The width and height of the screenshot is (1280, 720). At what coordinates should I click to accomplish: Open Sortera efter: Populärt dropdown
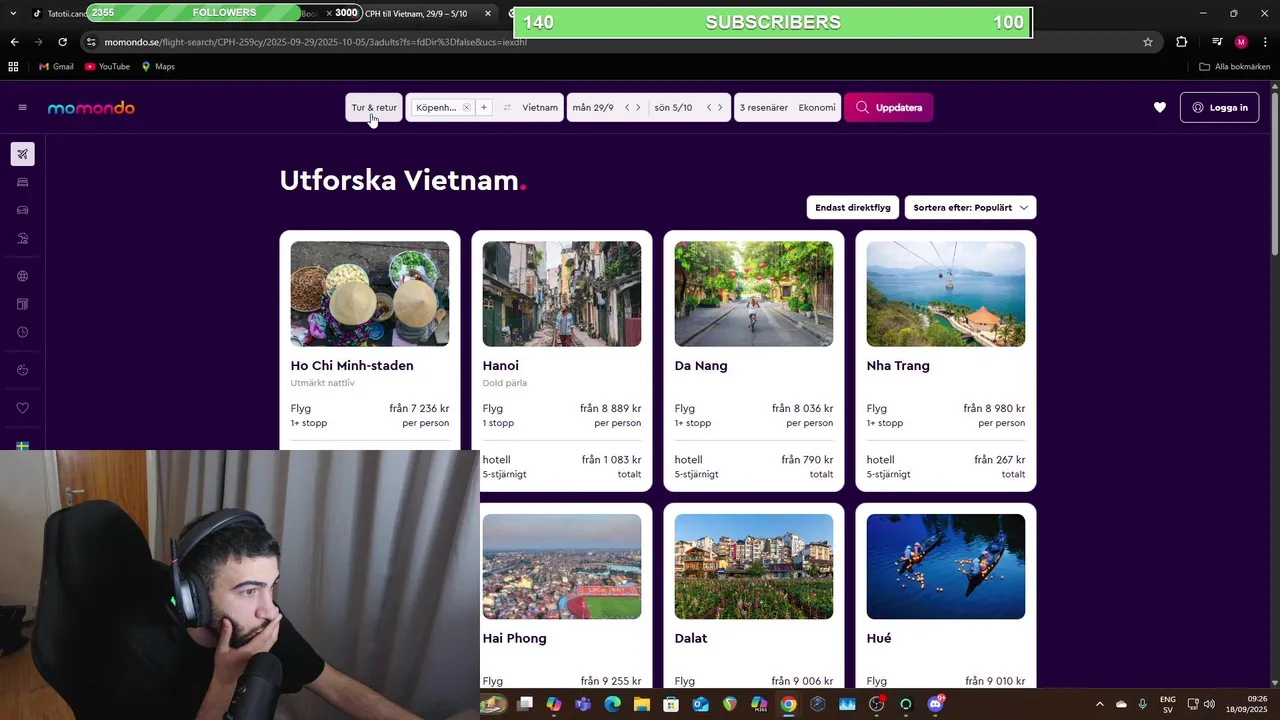(x=970, y=208)
